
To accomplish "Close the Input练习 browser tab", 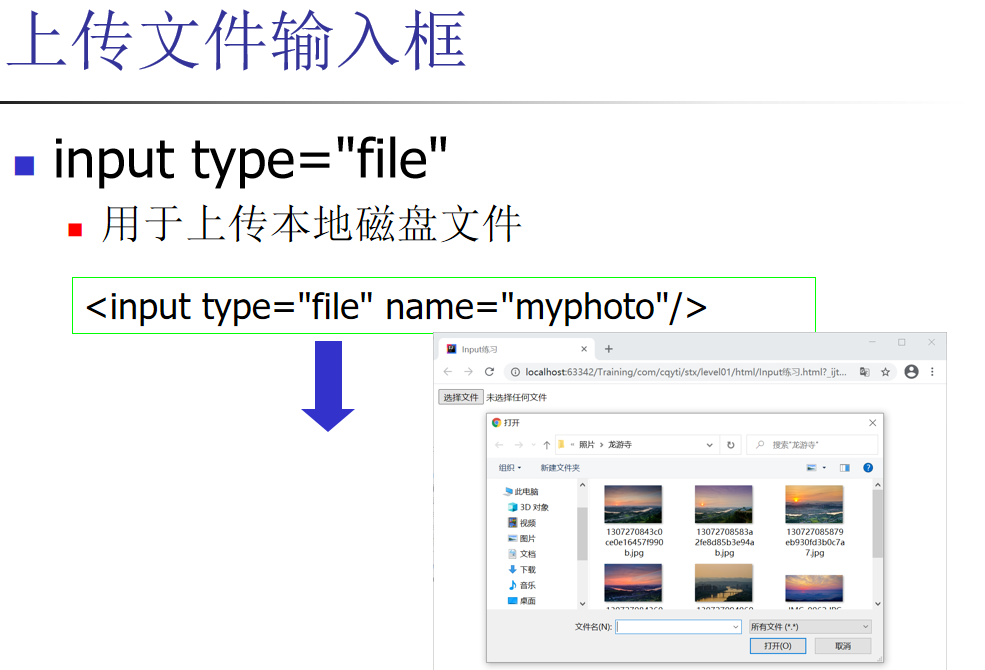I will coord(584,349).
